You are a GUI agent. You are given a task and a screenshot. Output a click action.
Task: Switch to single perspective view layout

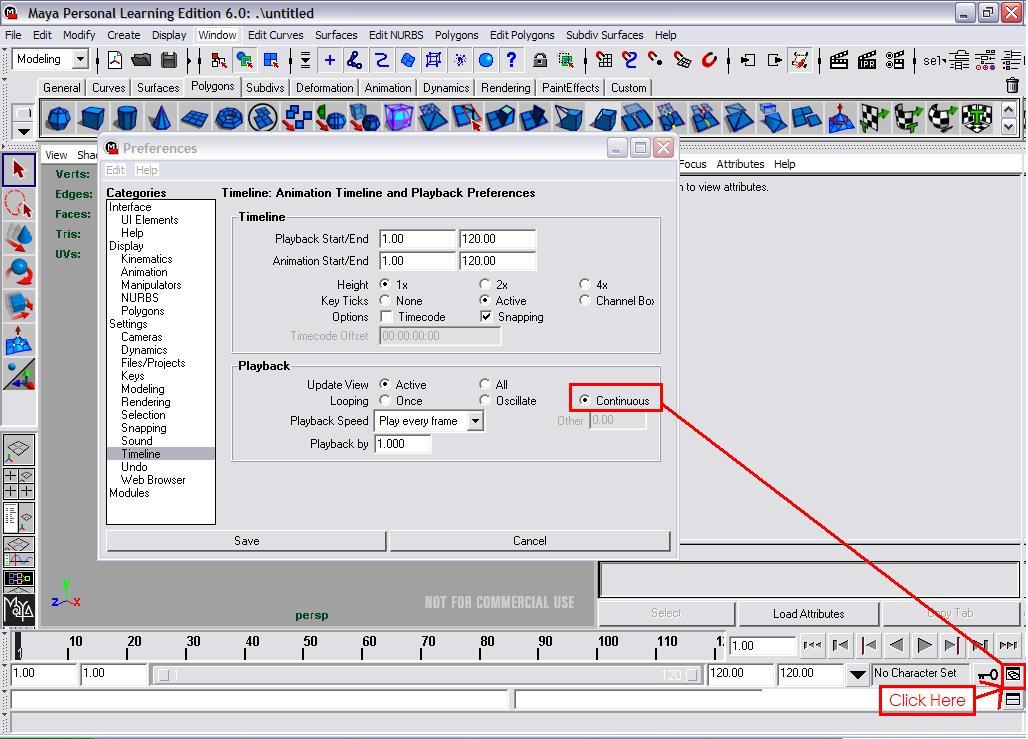click(x=19, y=450)
